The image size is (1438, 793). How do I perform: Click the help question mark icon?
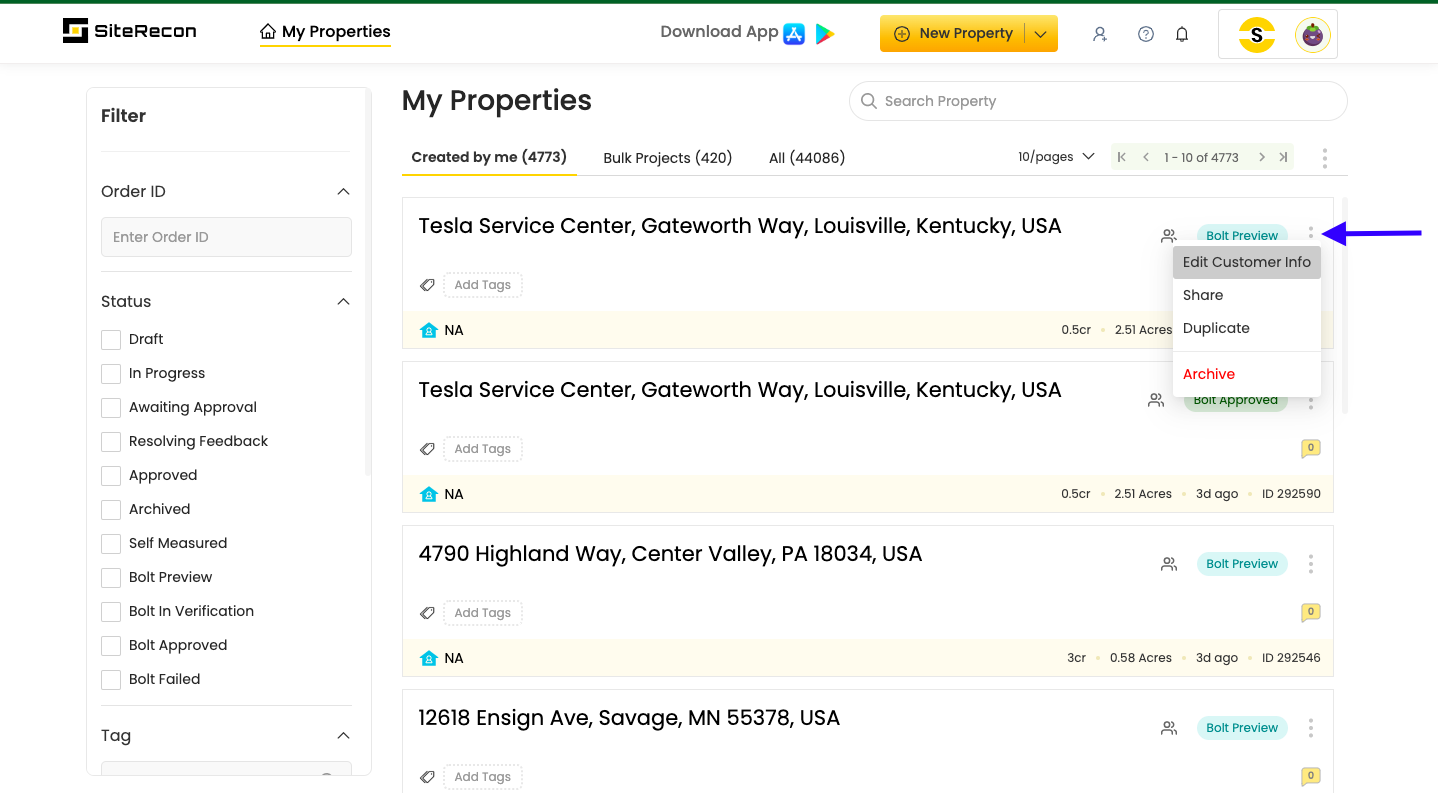click(x=1146, y=34)
